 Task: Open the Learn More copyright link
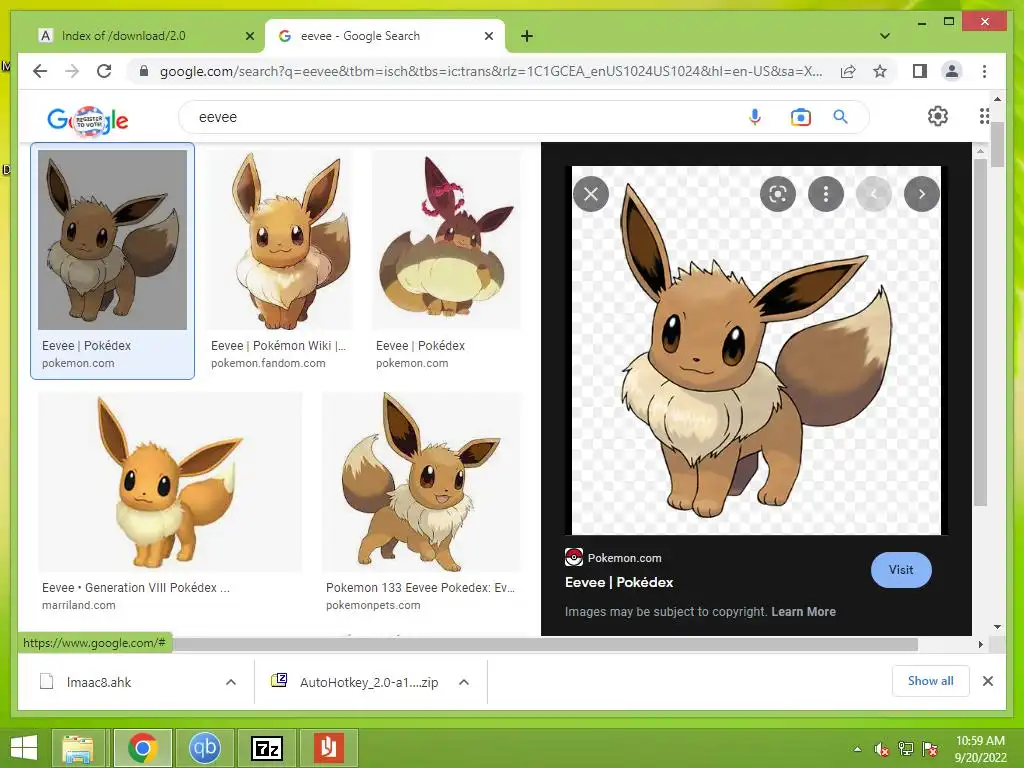click(x=803, y=611)
